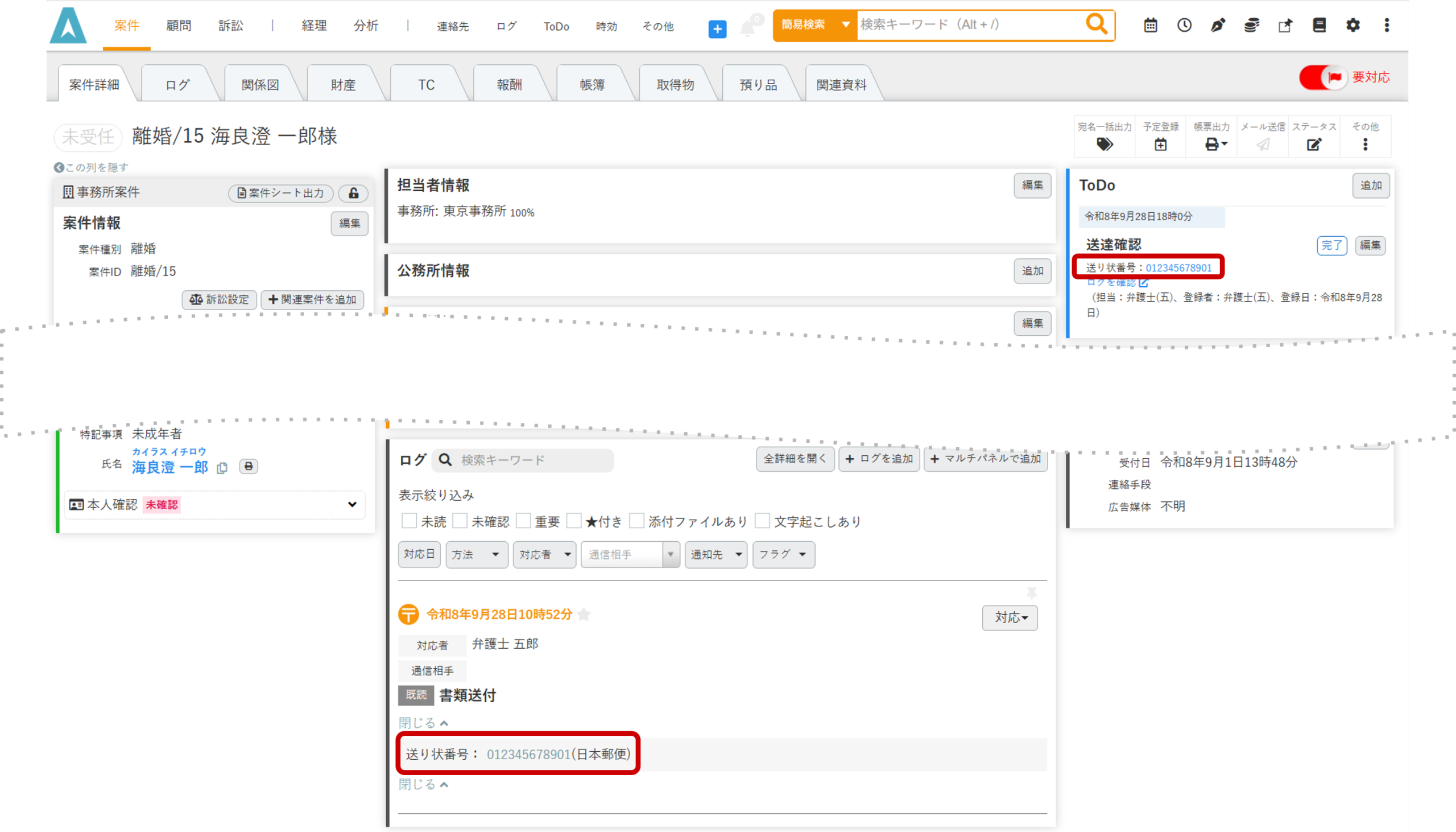Copy the name 海良澄 一郎 icon

pos(222,468)
